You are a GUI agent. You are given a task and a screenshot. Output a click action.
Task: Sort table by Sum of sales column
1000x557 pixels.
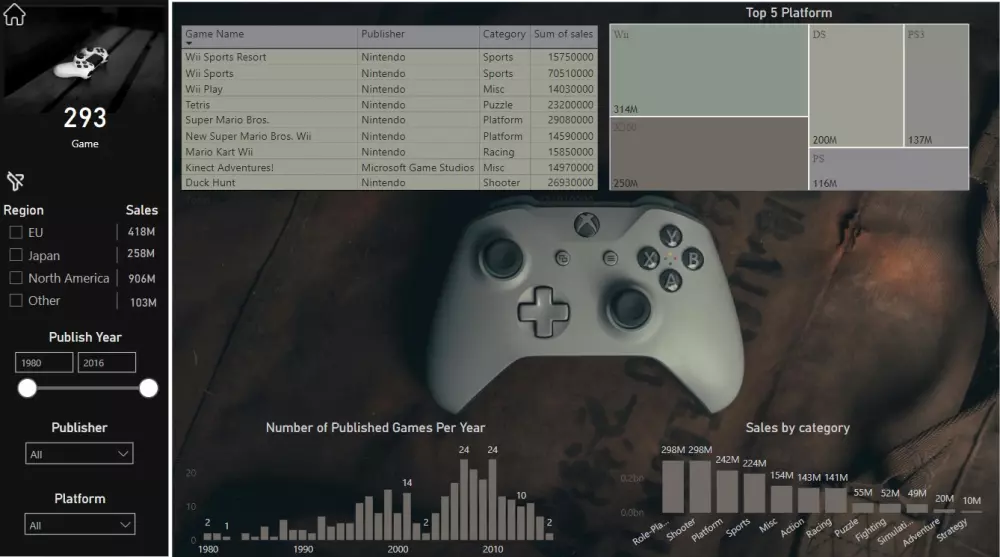coord(563,34)
